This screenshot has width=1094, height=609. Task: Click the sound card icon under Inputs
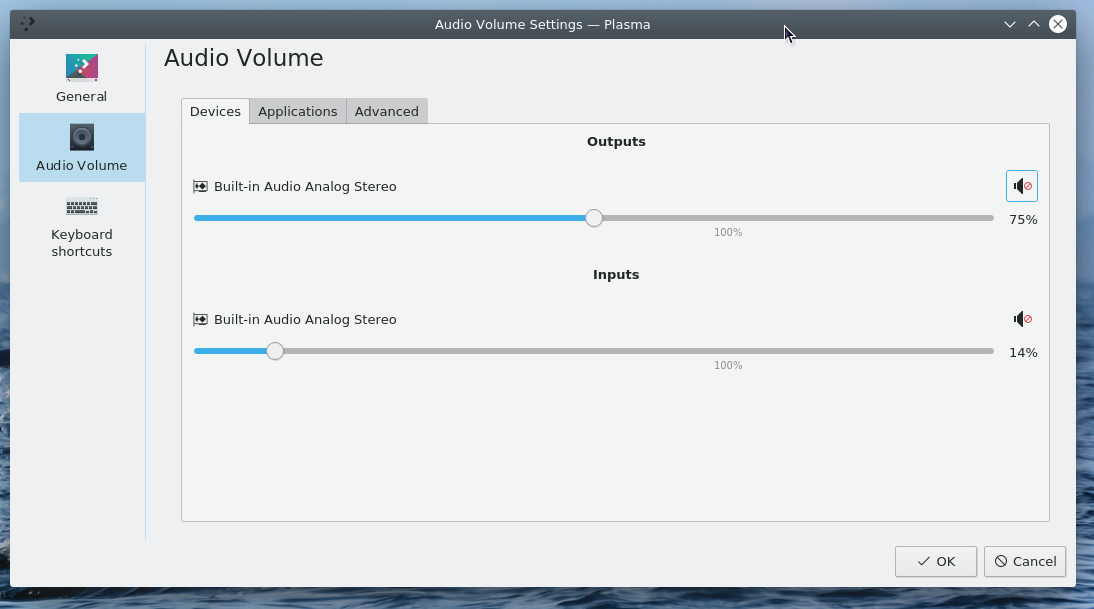200,319
